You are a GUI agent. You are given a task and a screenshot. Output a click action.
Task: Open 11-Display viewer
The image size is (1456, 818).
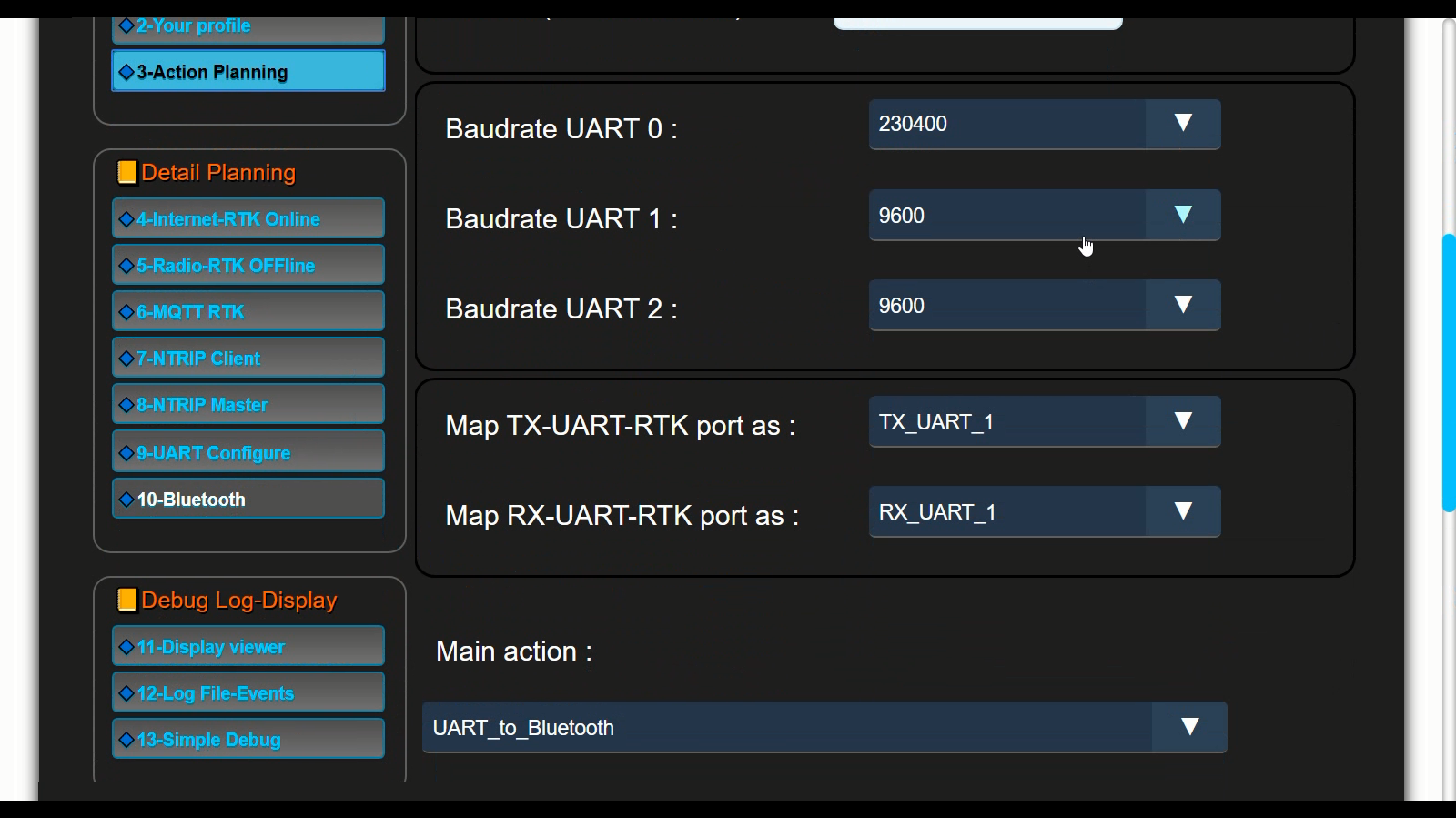(248, 647)
